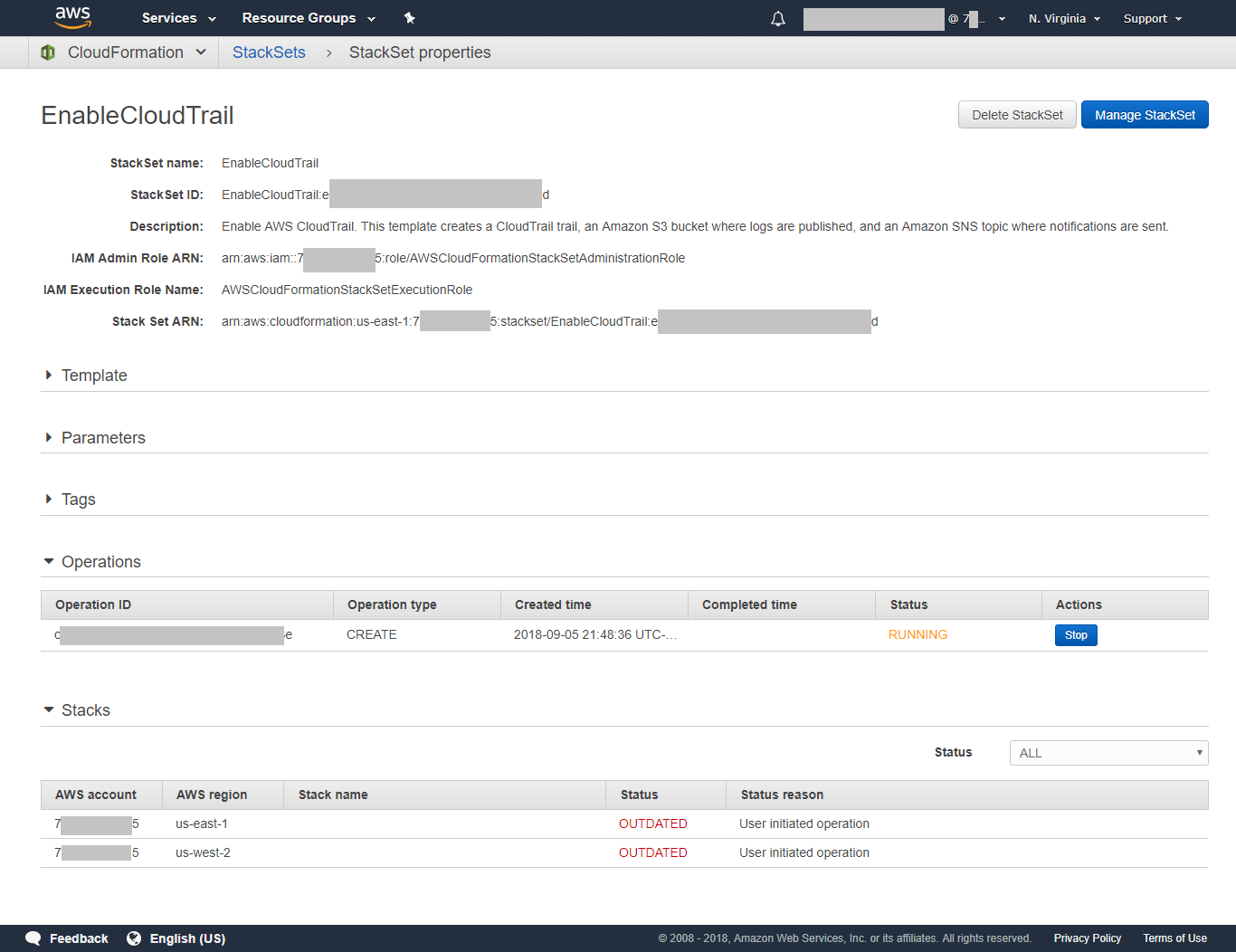This screenshot has height=952, width=1236.
Task: Click the 2018-09-05 21:48:36 created time
Action: point(595,634)
